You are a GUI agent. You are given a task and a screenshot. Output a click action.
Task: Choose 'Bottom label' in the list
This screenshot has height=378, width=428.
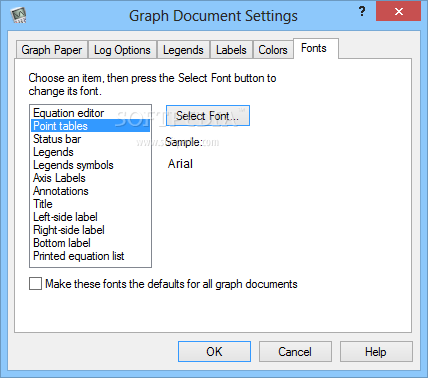(90, 243)
